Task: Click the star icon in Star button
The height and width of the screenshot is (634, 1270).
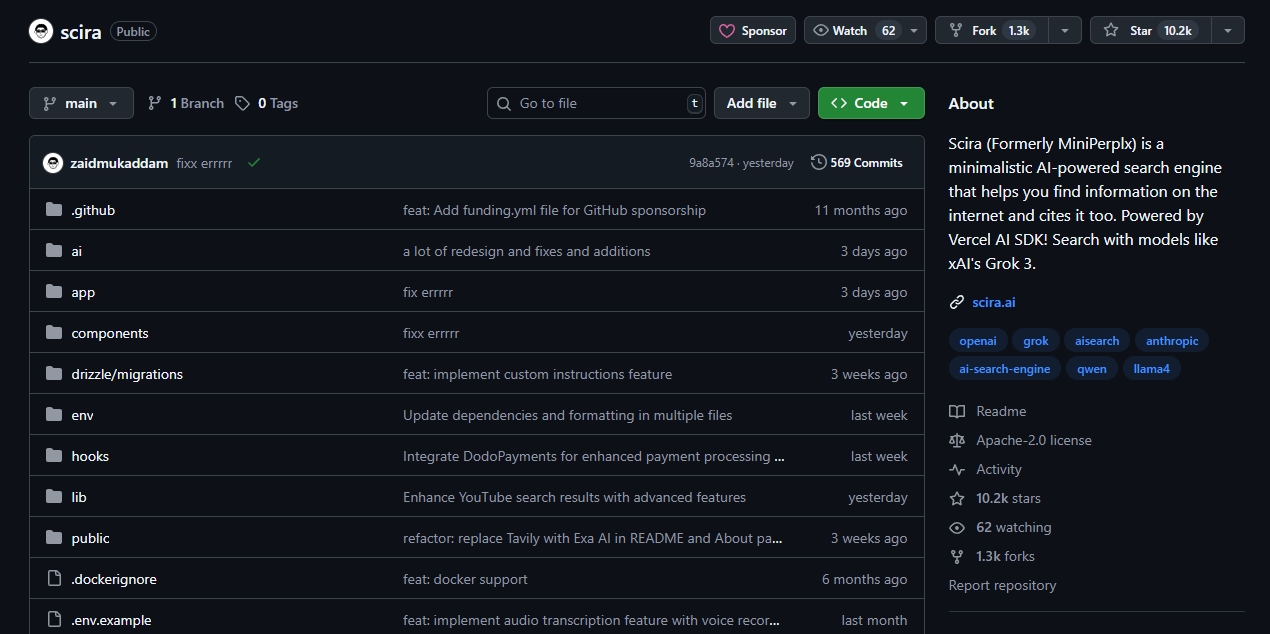Action: [1111, 31]
